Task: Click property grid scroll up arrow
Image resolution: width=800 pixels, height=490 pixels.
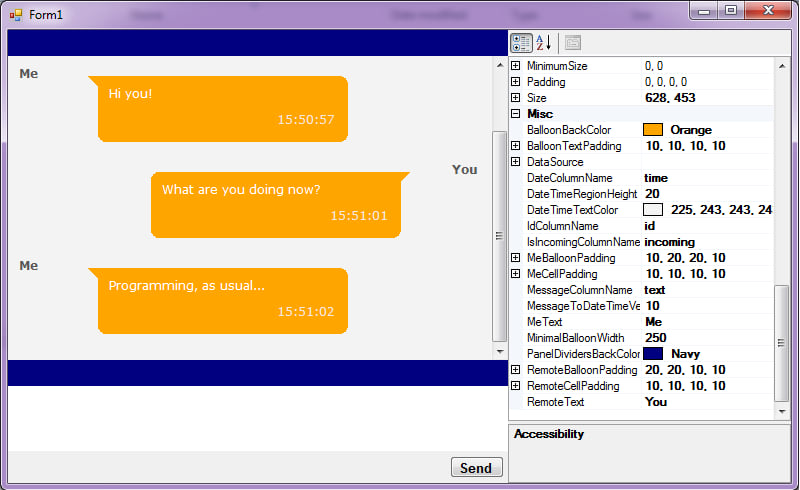Action: [782, 66]
